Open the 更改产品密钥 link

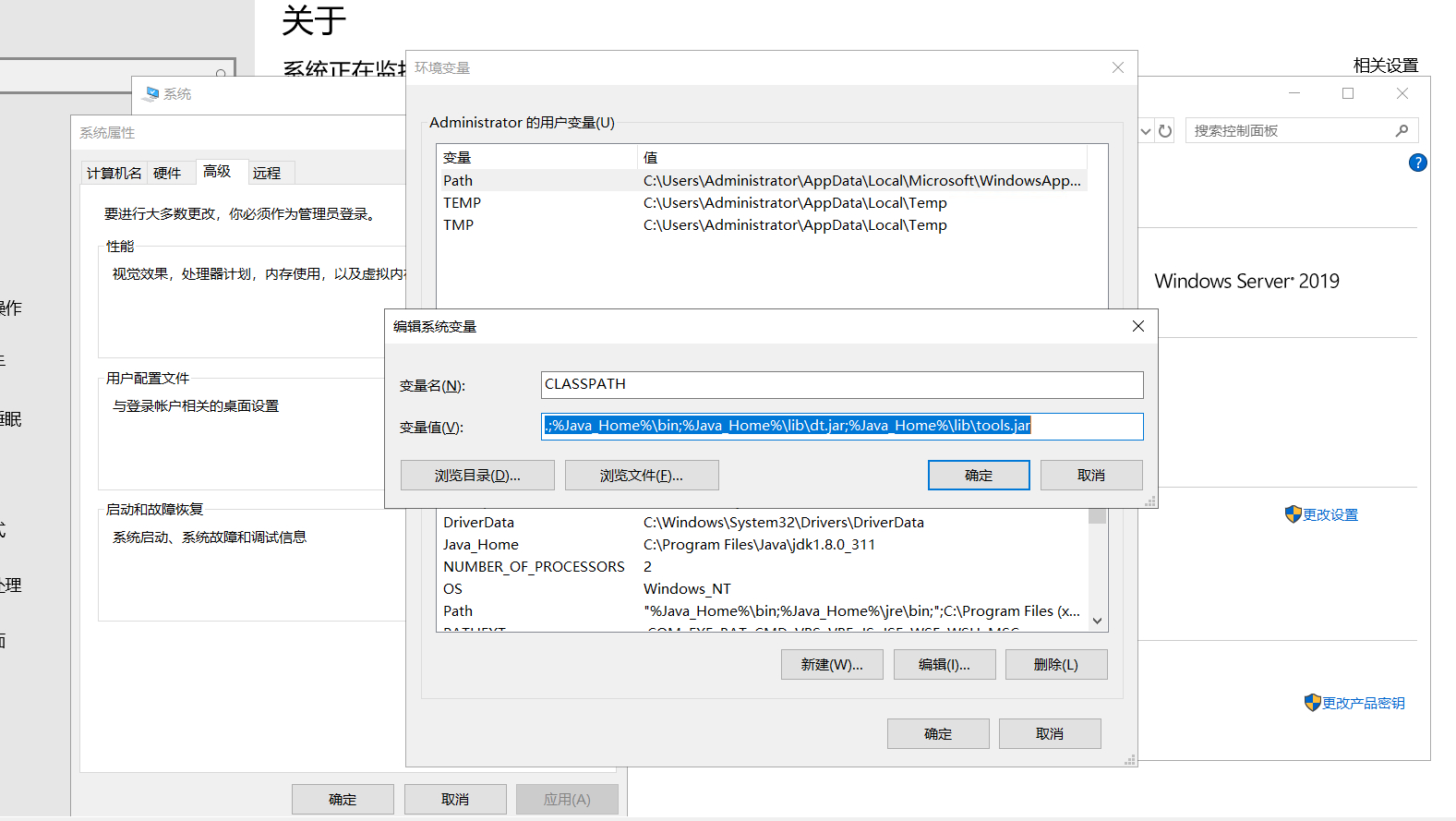click(1364, 703)
